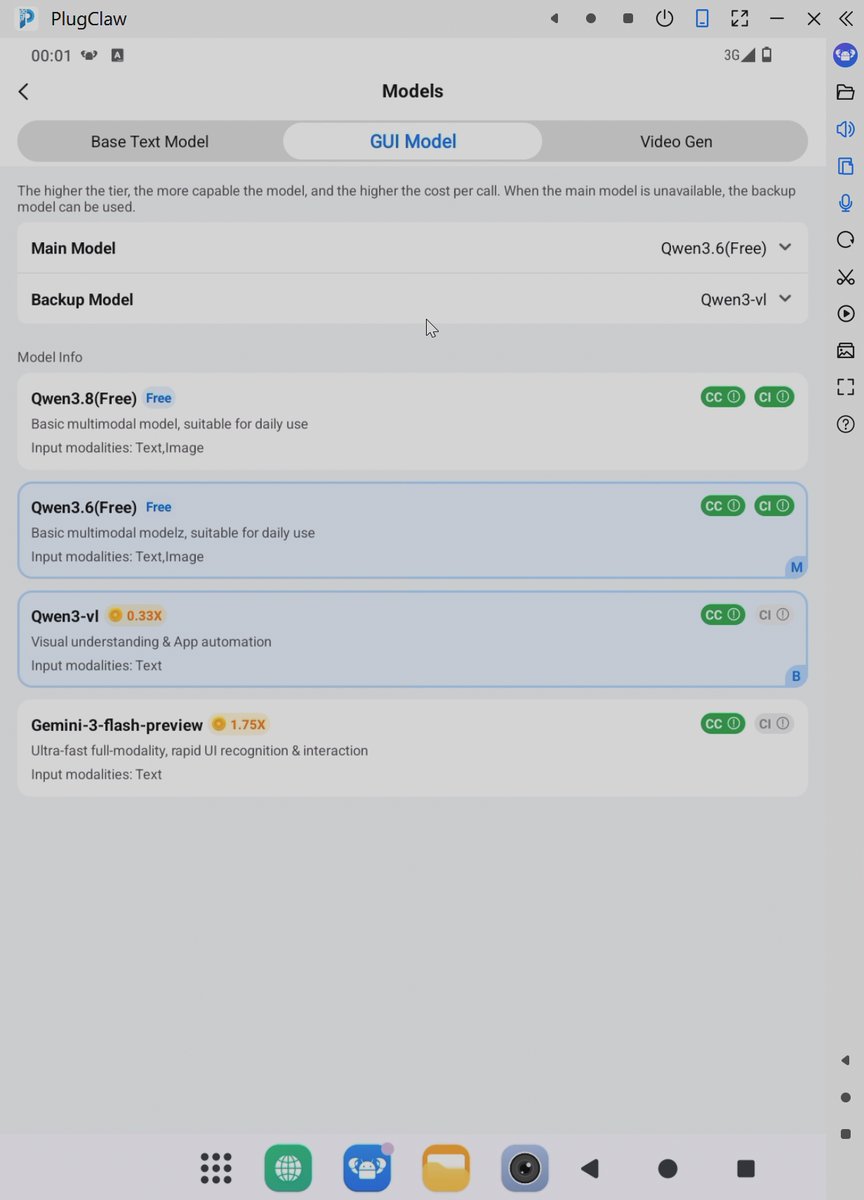Click the play record icon in sidebar
Screen dimensions: 864x1200
[x=845, y=314]
